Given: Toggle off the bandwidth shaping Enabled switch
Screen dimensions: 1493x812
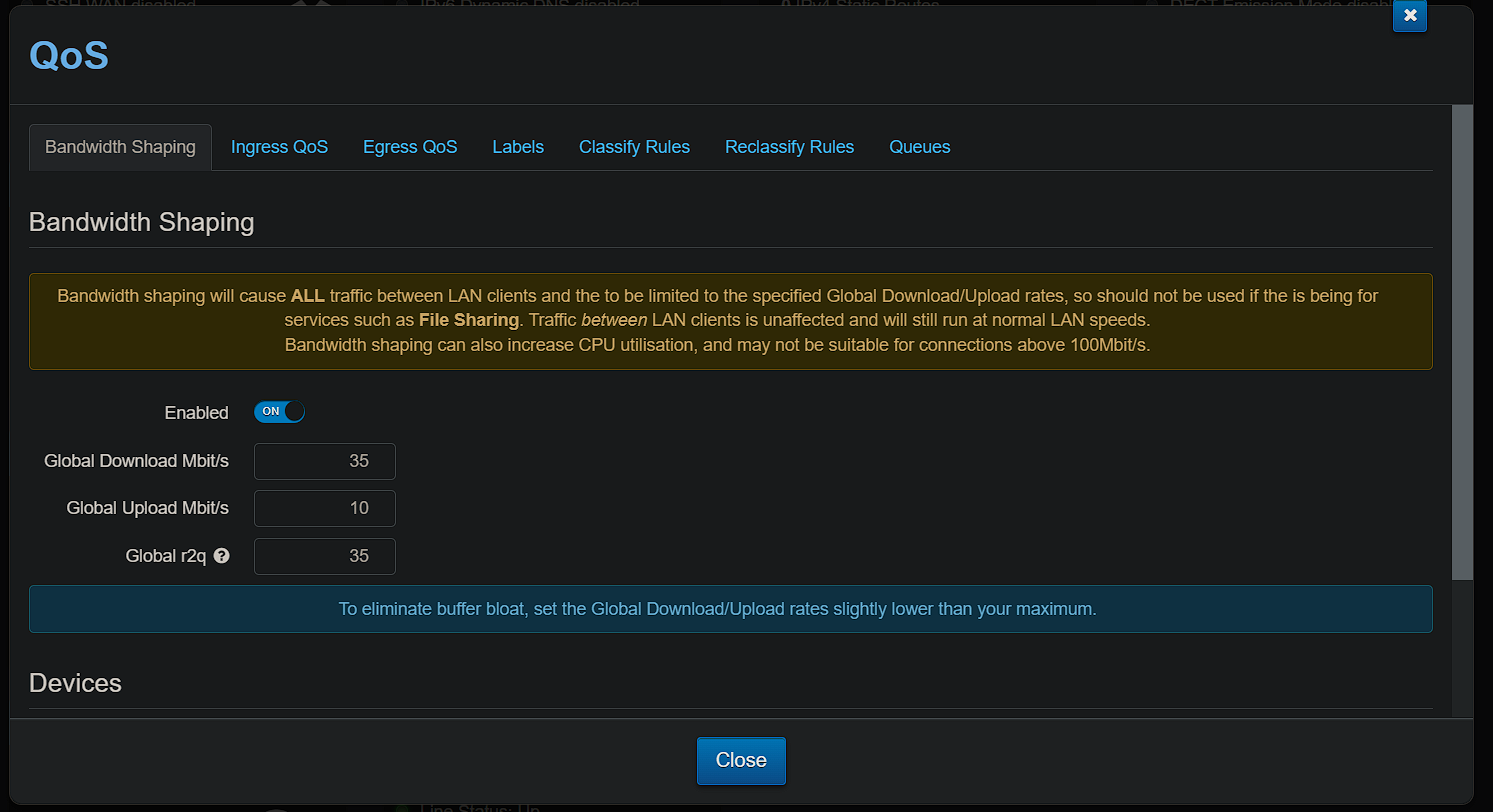Looking at the screenshot, I should (x=279, y=411).
